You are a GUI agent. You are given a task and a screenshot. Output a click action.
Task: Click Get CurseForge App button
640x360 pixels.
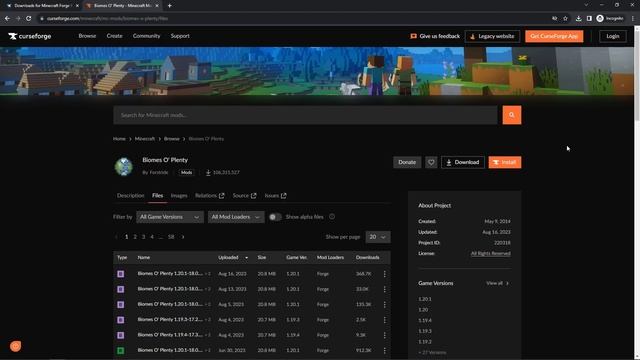[x=554, y=36]
